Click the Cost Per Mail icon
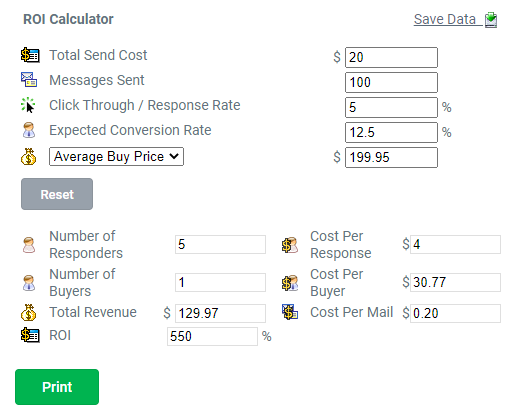 pos(290,312)
